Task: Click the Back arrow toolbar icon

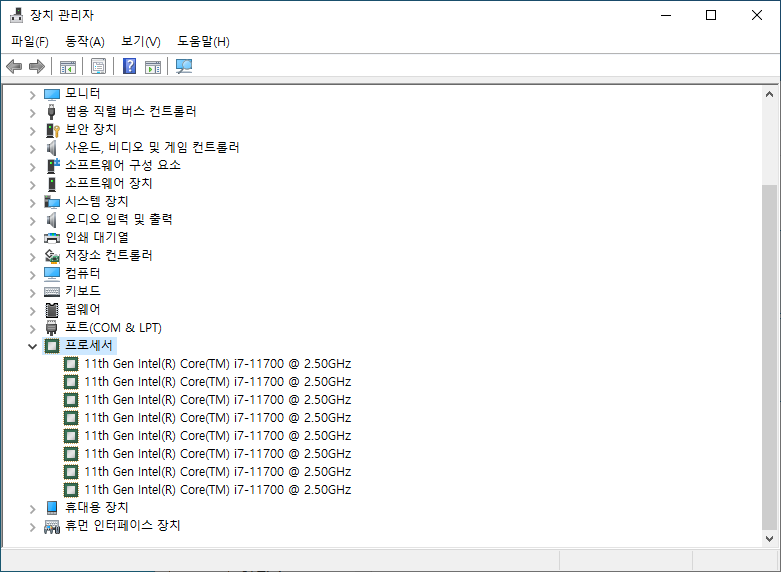Action: [x=14, y=66]
